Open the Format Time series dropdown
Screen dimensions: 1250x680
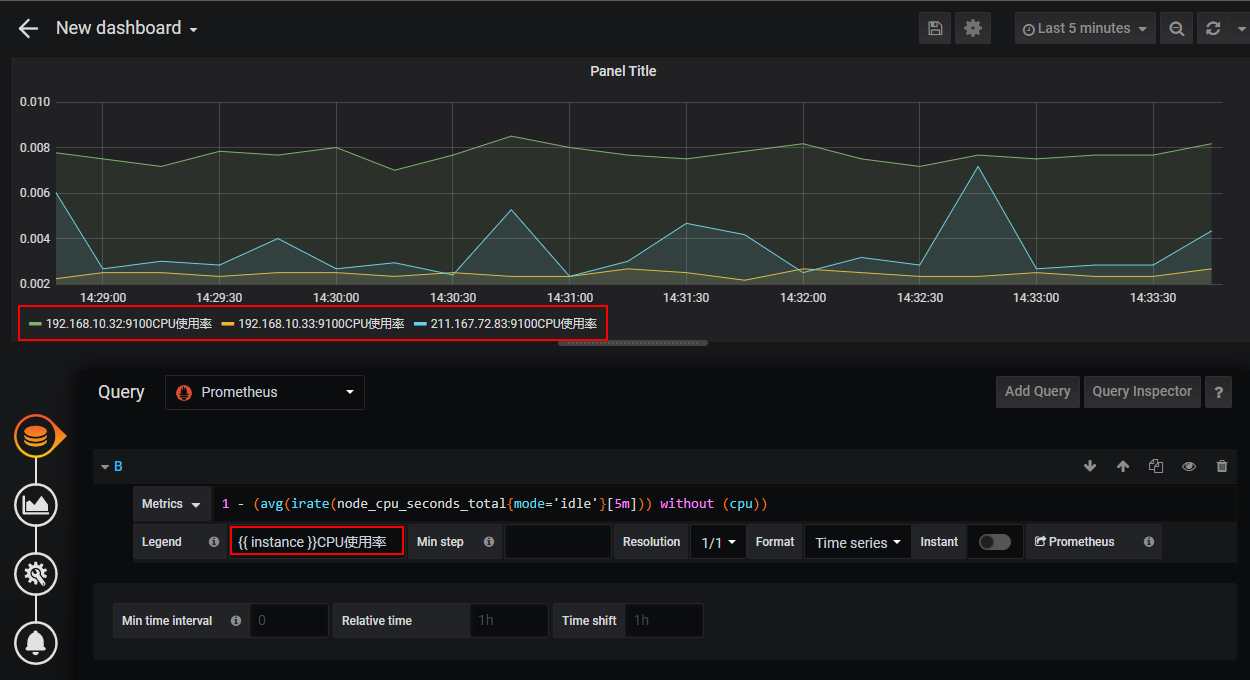[x=857, y=542]
